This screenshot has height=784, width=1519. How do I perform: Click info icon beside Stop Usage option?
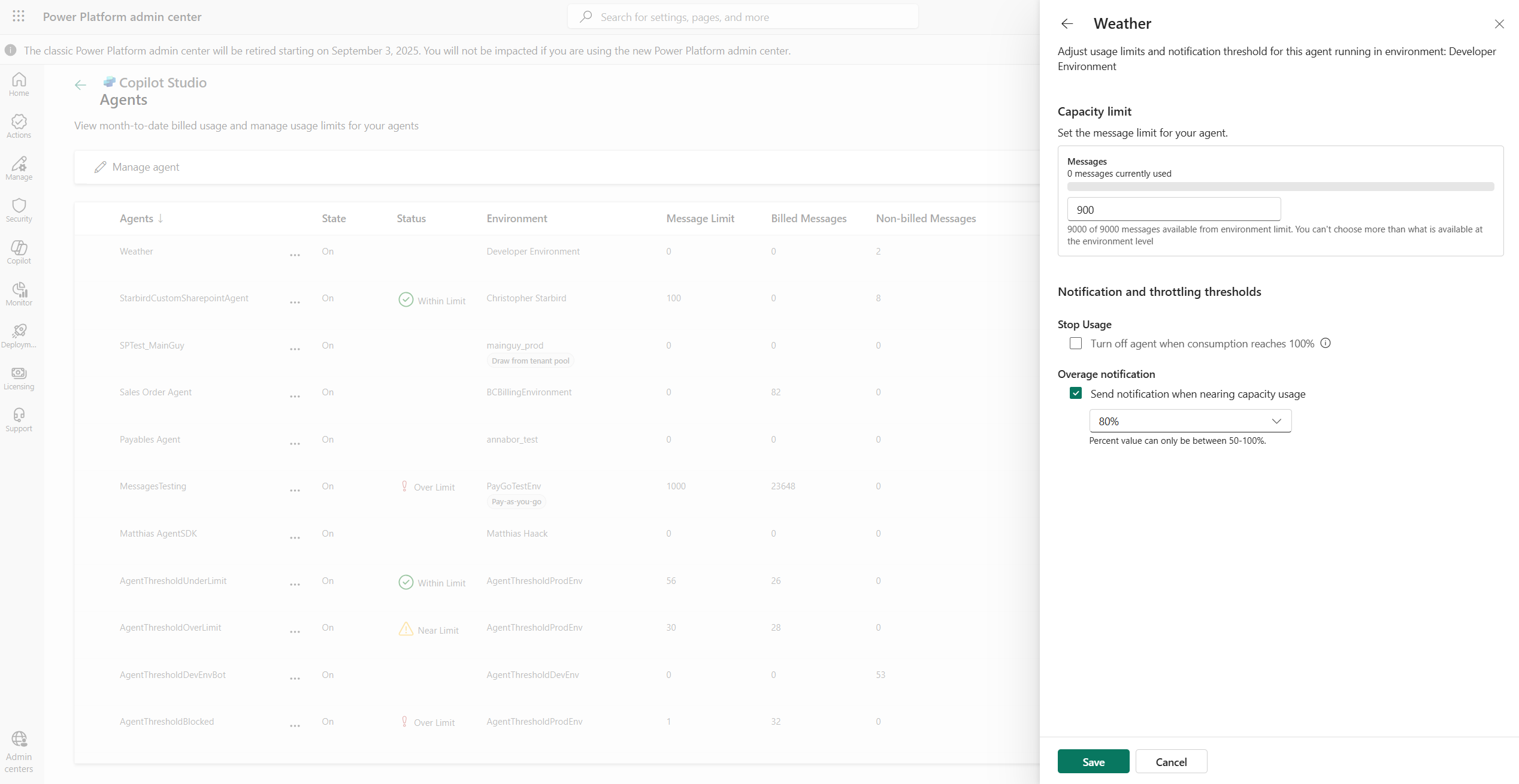pos(1326,343)
